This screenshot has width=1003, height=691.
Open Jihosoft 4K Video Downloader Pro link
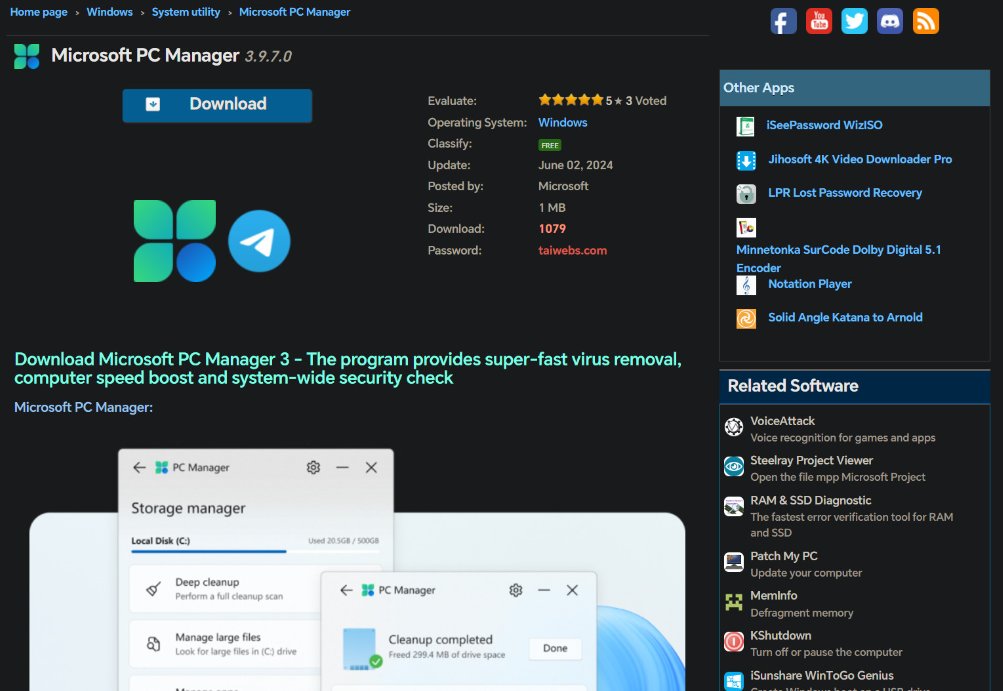point(860,159)
